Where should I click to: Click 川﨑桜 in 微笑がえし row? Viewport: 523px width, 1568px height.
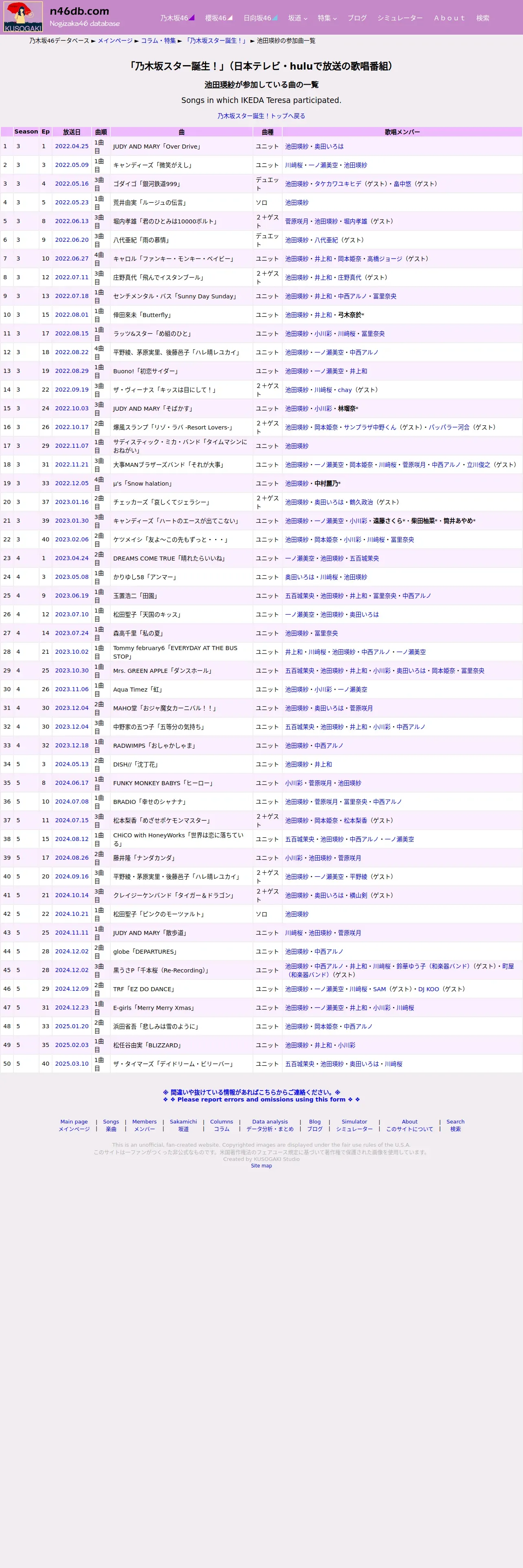pos(293,166)
